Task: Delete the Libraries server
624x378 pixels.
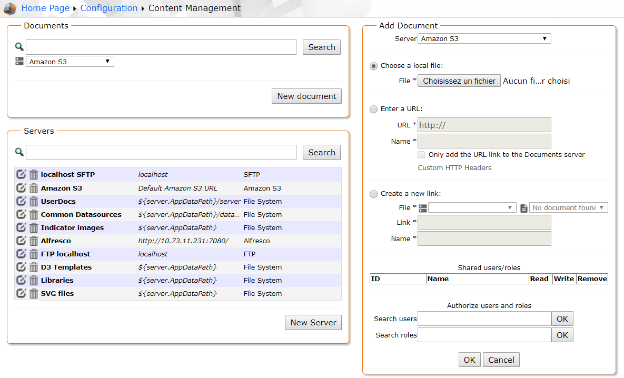Action: coord(34,280)
